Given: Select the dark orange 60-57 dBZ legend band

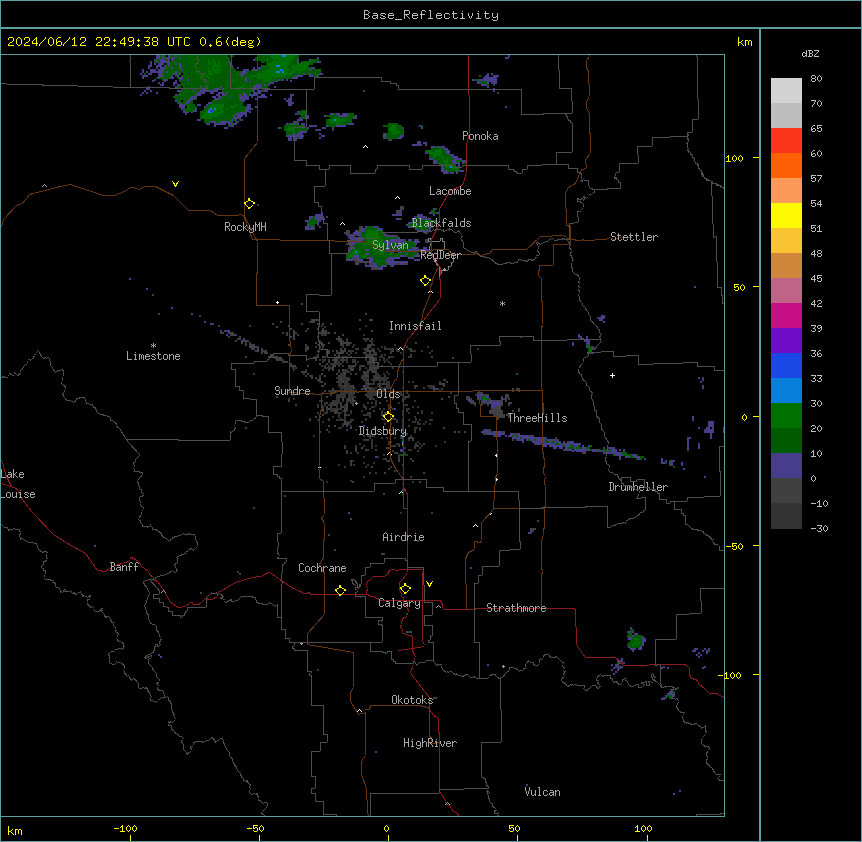Looking at the screenshot, I should click(786, 165).
